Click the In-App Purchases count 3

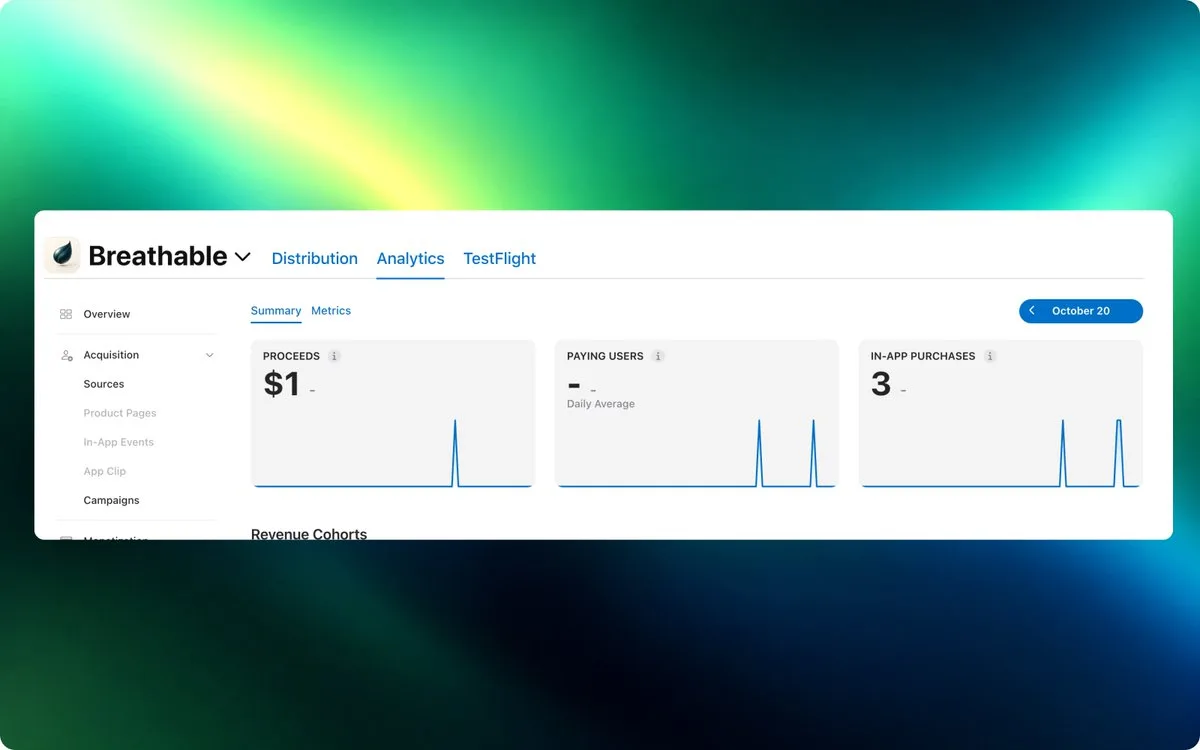[x=880, y=384]
